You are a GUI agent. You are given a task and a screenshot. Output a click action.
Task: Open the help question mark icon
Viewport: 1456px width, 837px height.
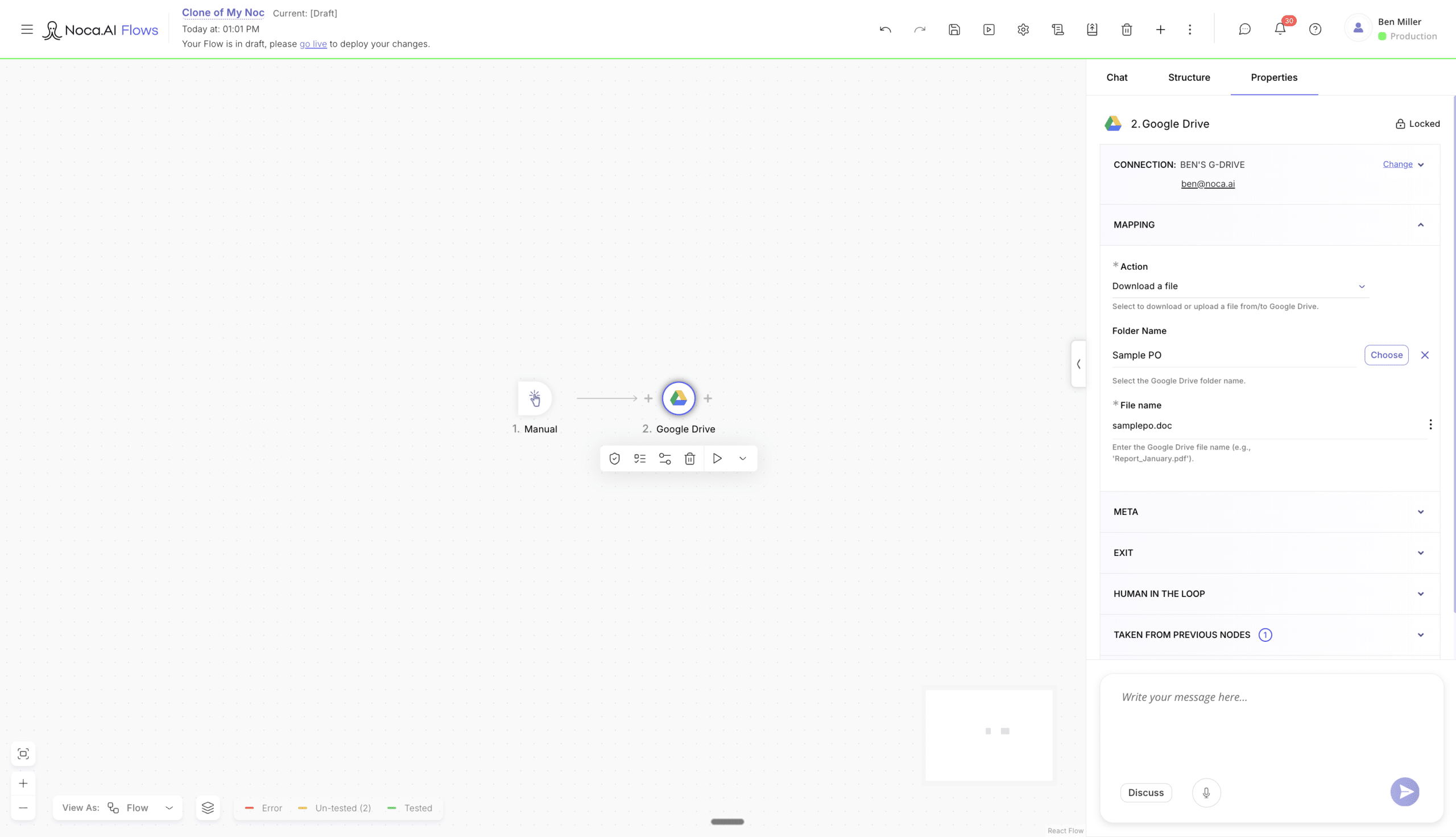pos(1314,30)
